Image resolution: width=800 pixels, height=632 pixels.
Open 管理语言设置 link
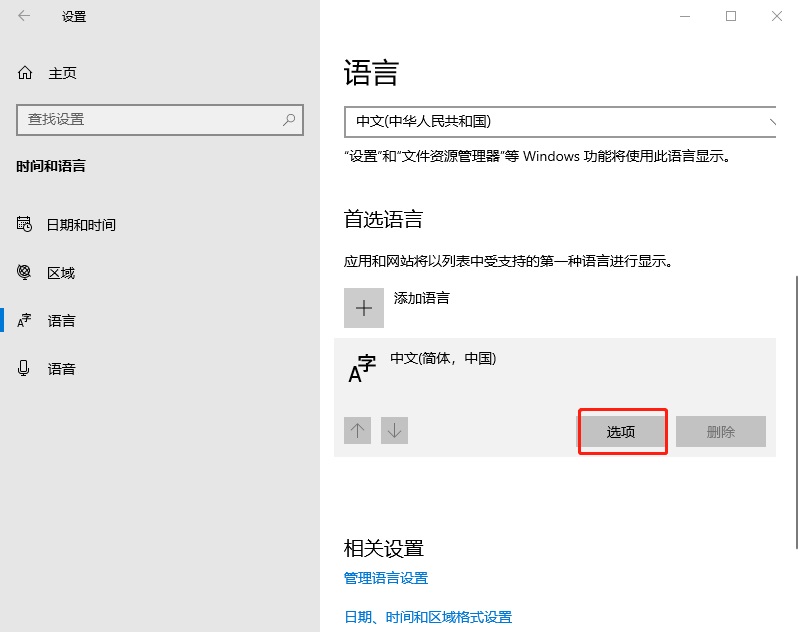[x=386, y=578]
